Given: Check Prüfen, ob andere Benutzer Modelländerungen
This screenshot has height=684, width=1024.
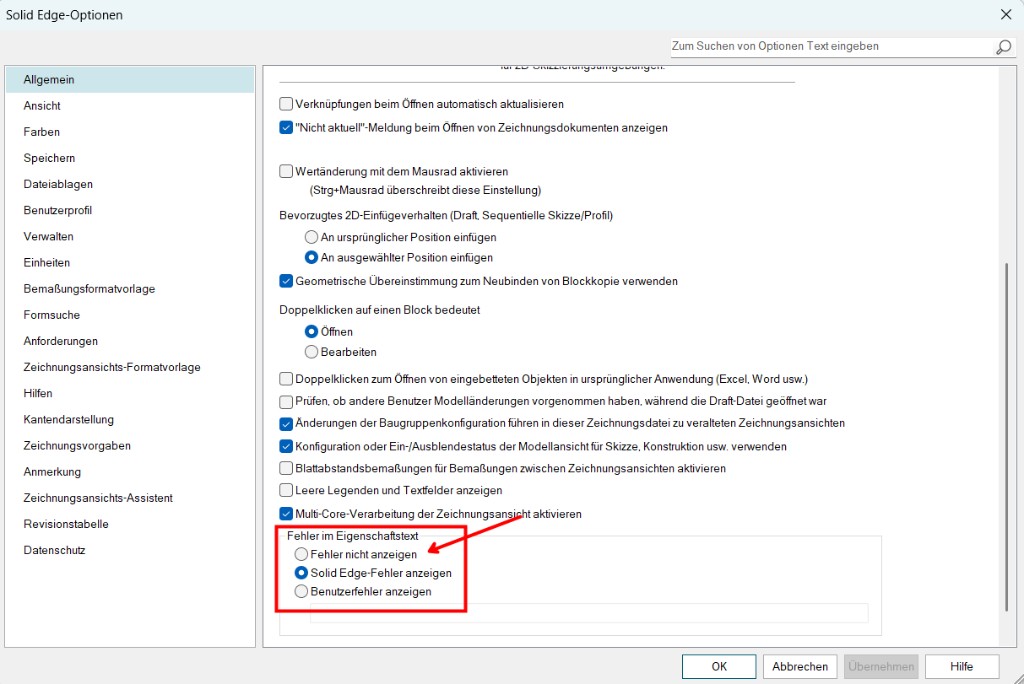Looking at the screenshot, I should tap(286, 401).
